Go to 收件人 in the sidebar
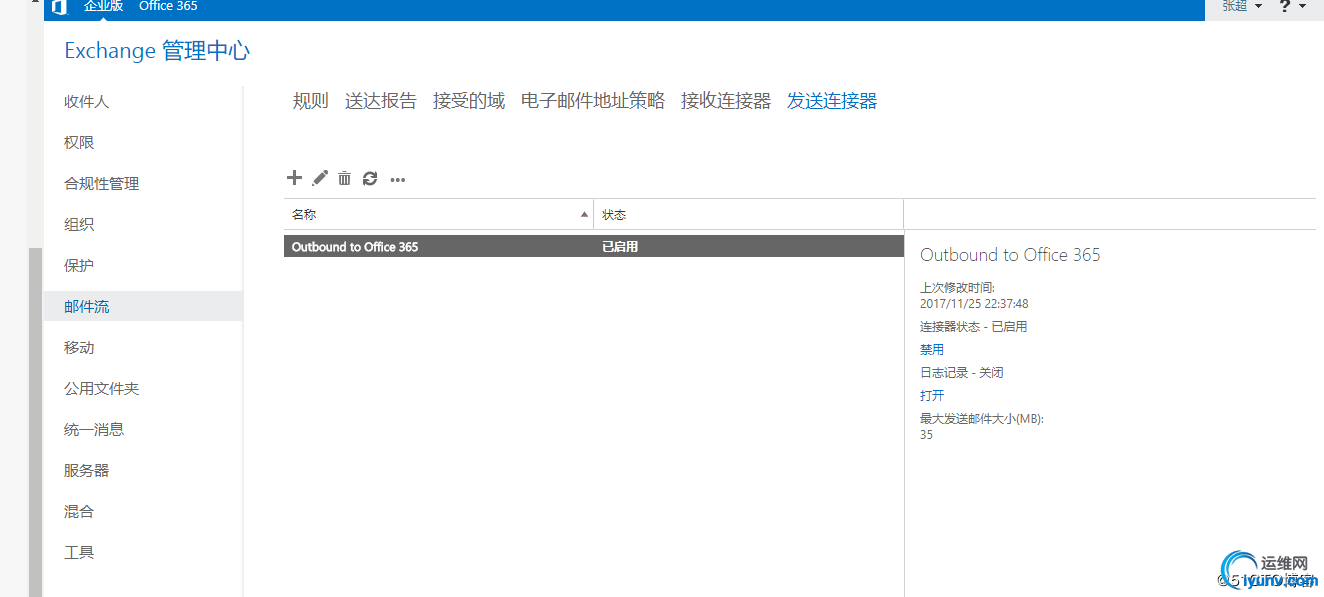 click(87, 102)
